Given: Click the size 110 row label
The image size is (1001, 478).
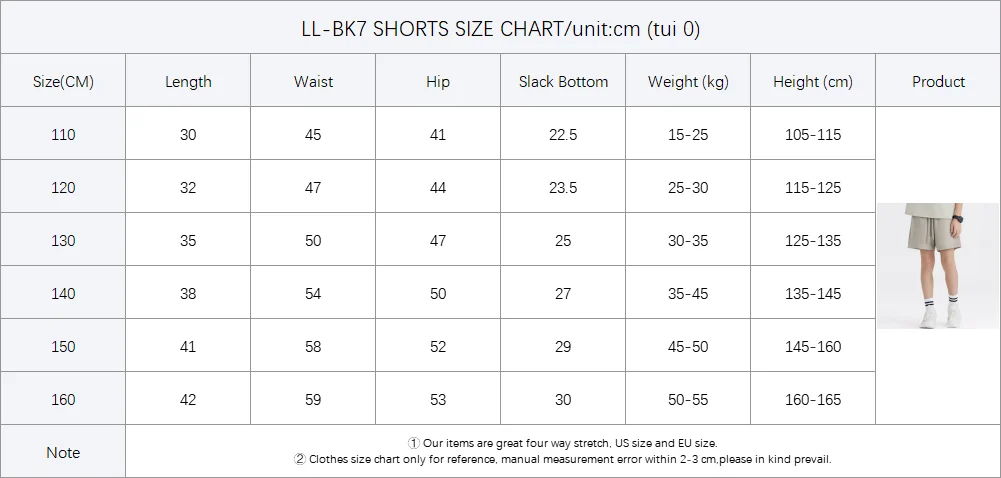Looking at the screenshot, I should [x=63, y=135].
